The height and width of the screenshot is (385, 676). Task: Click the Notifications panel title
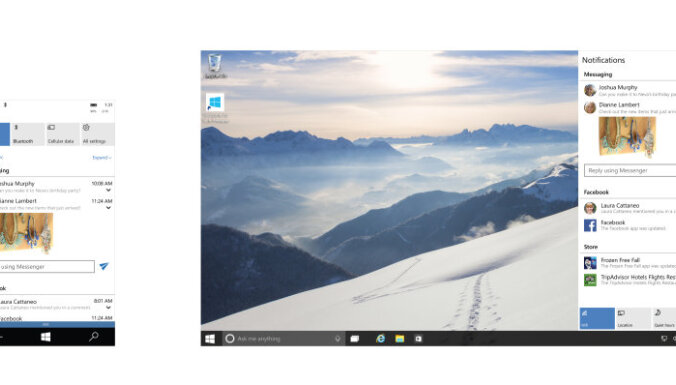pos(603,60)
